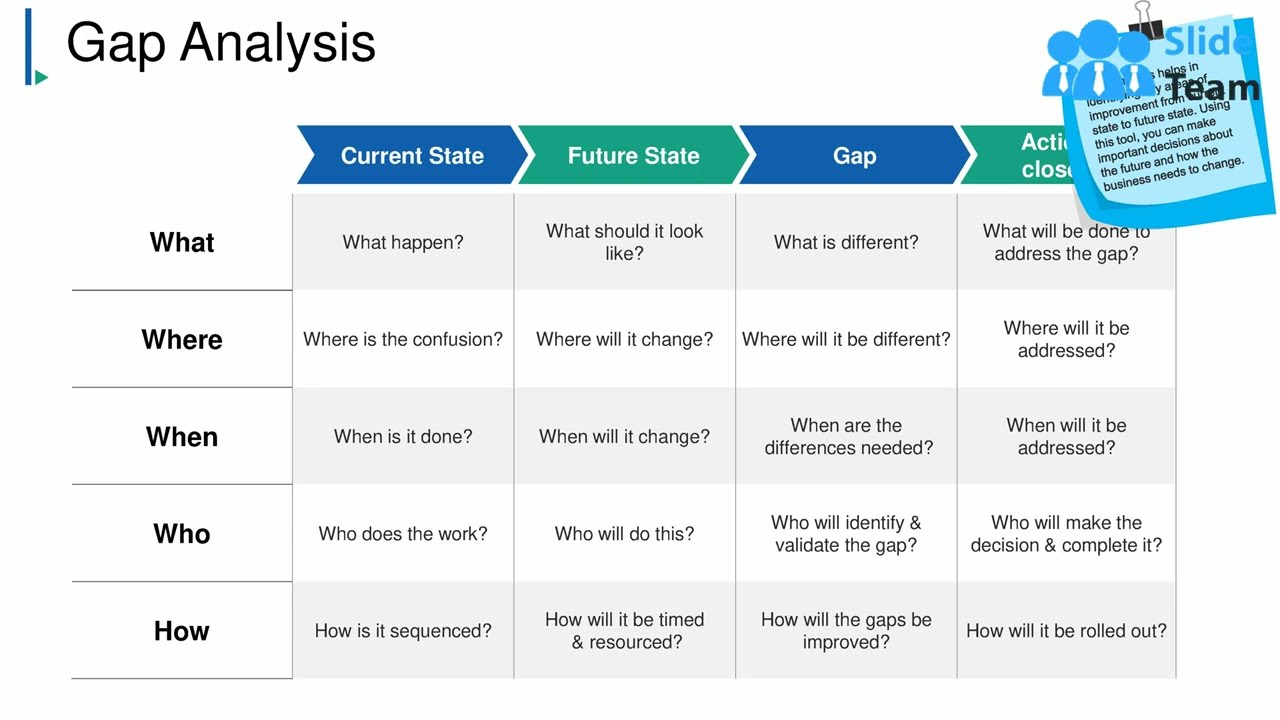The width and height of the screenshot is (1280, 720).
Task: Click the Gap arrow header
Action: [x=854, y=156]
